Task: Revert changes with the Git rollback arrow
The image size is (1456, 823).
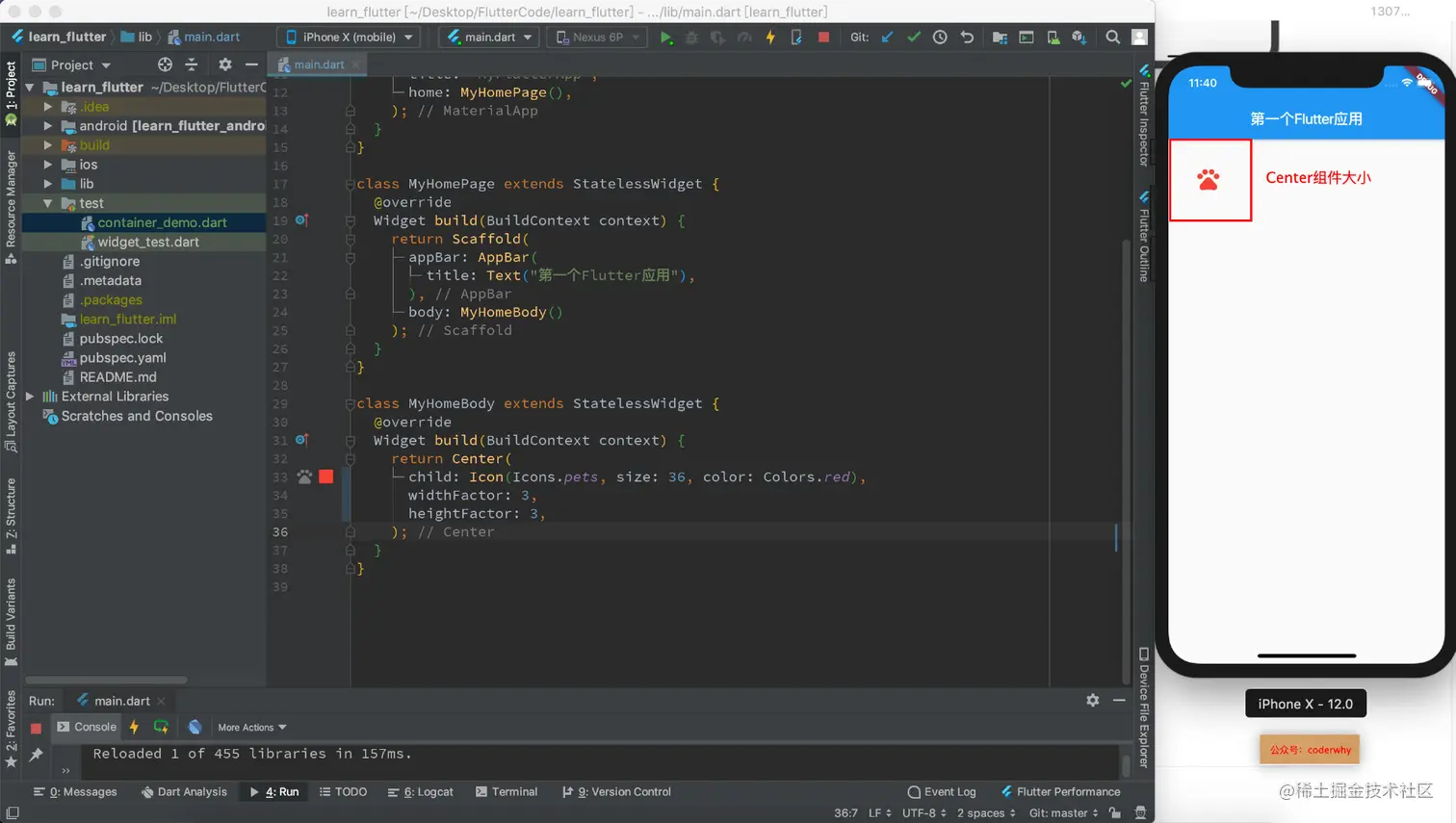Action: point(967,38)
